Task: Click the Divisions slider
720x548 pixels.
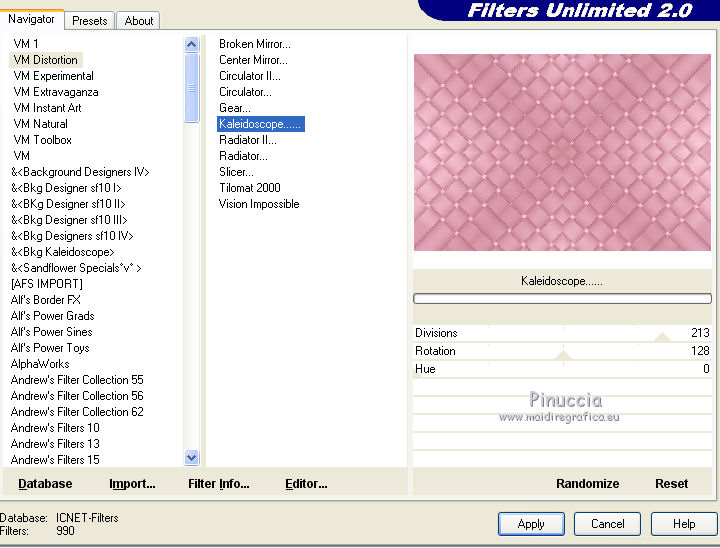Action: tap(562, 333)
